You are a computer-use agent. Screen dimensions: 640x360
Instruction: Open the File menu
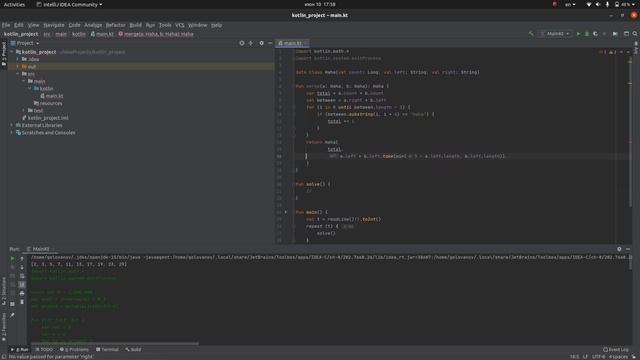coord(6,25)
